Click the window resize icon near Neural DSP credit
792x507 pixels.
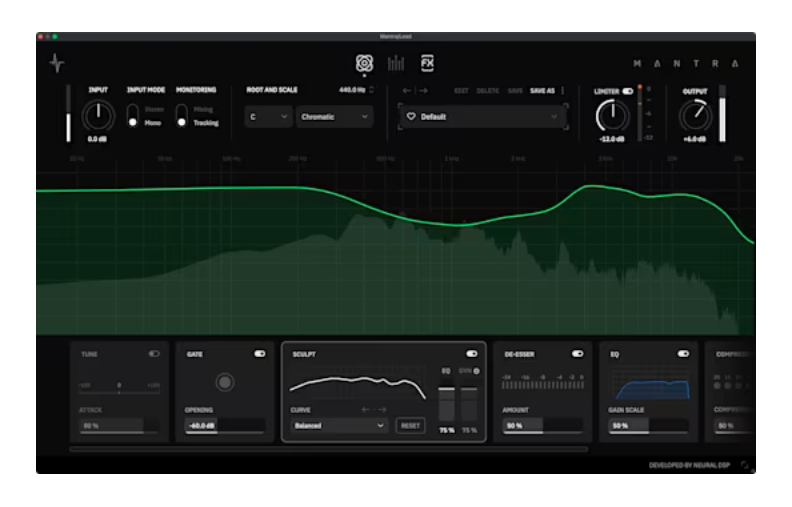pos(745,465)
